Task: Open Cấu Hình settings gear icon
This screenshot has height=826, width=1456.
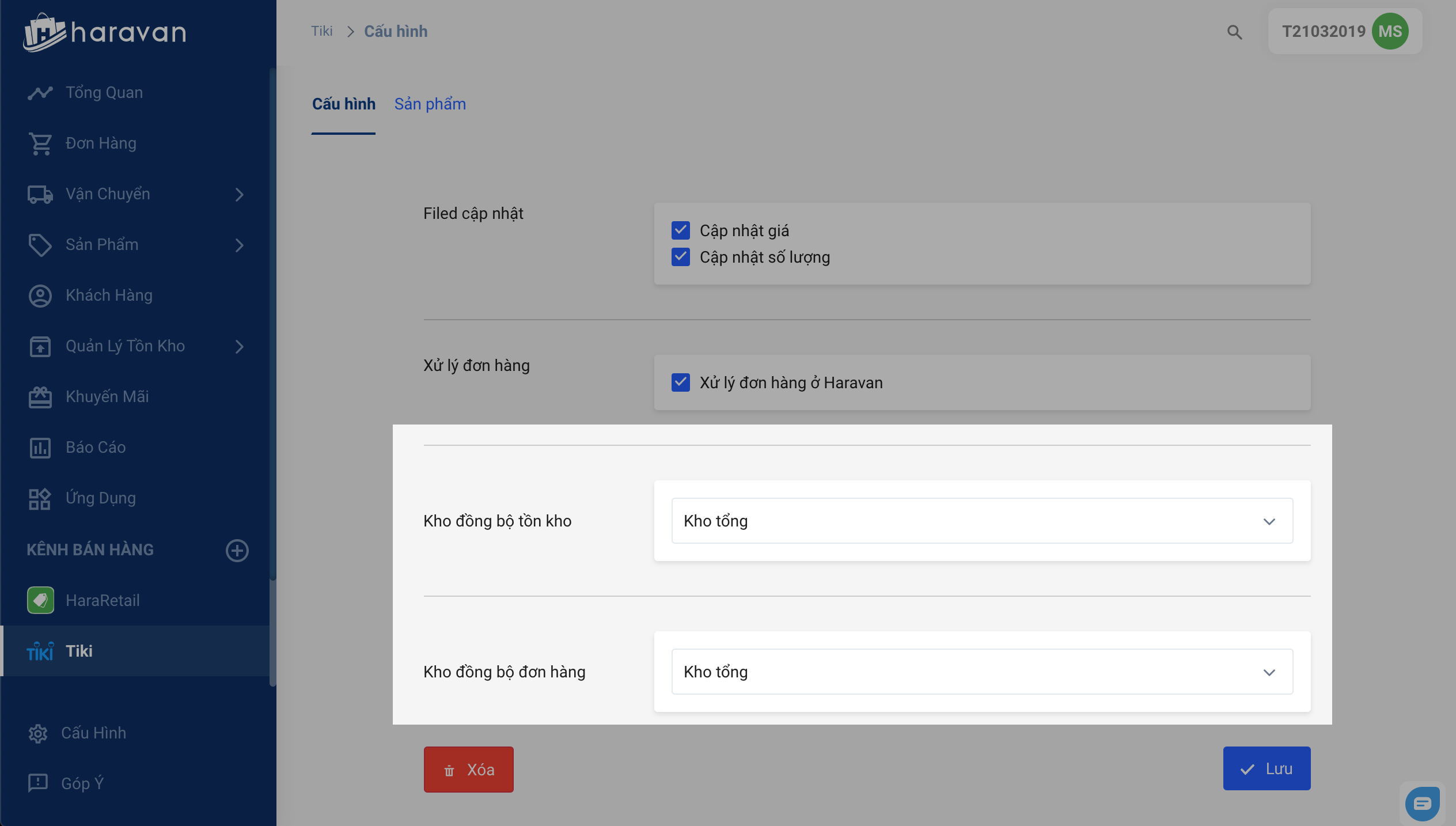Action: click(38, 733)
